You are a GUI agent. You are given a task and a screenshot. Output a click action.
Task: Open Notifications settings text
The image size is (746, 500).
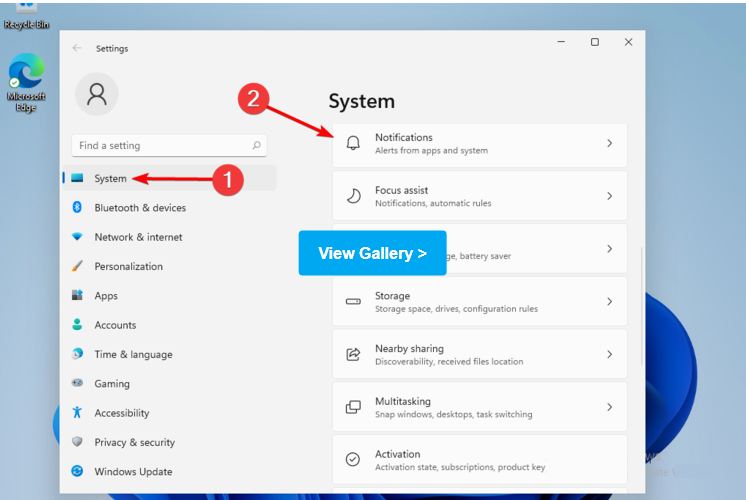pyautogui.click(x=403, y=137)
